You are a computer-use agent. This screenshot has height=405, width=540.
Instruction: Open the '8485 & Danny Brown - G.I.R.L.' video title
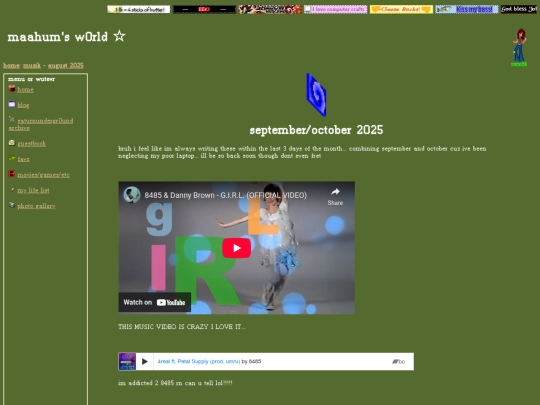pos(226,195)
